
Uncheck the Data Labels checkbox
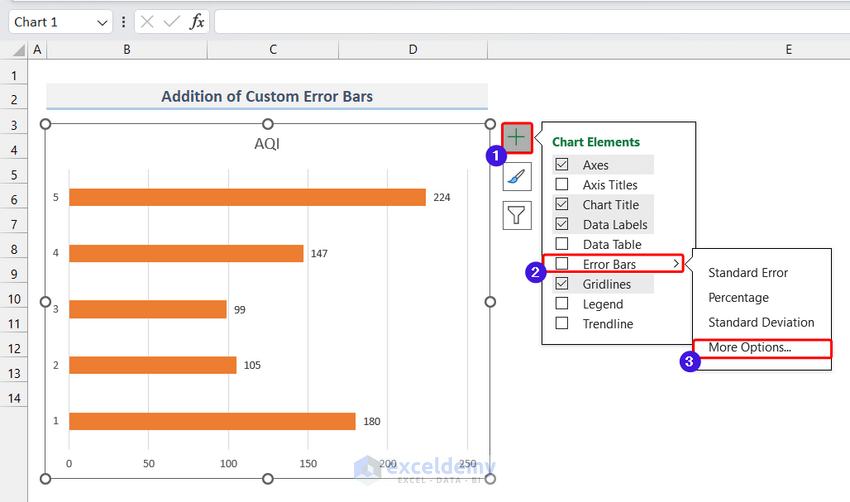pyautogui.click(x=562, y=224)
